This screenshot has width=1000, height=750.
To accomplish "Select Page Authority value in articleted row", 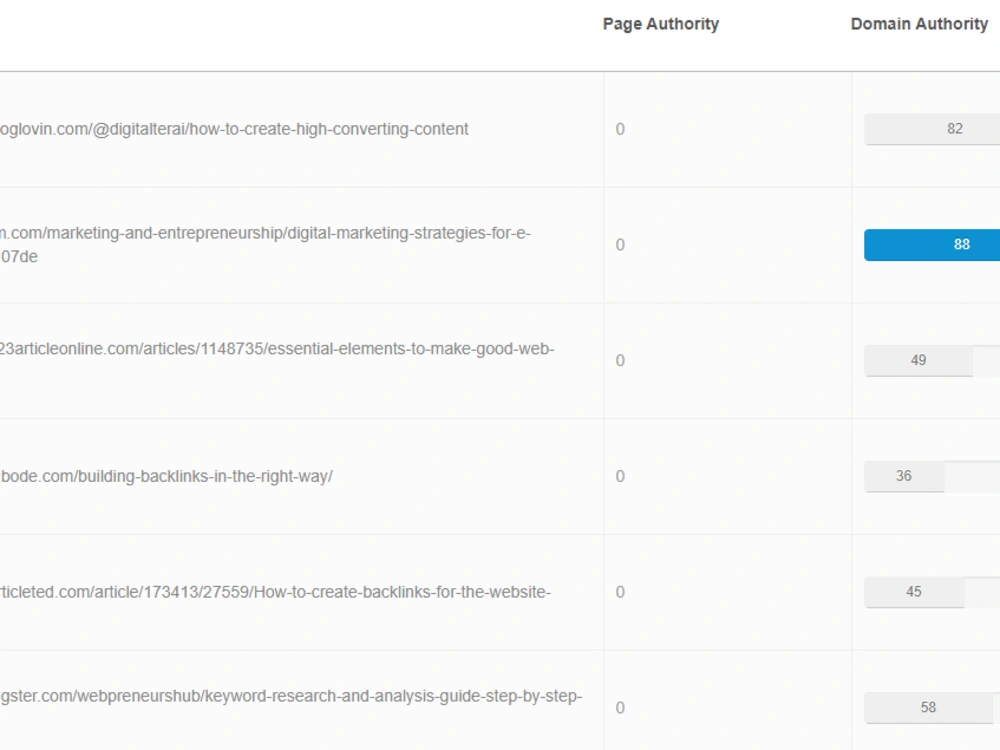I will (x=620, y=592).
